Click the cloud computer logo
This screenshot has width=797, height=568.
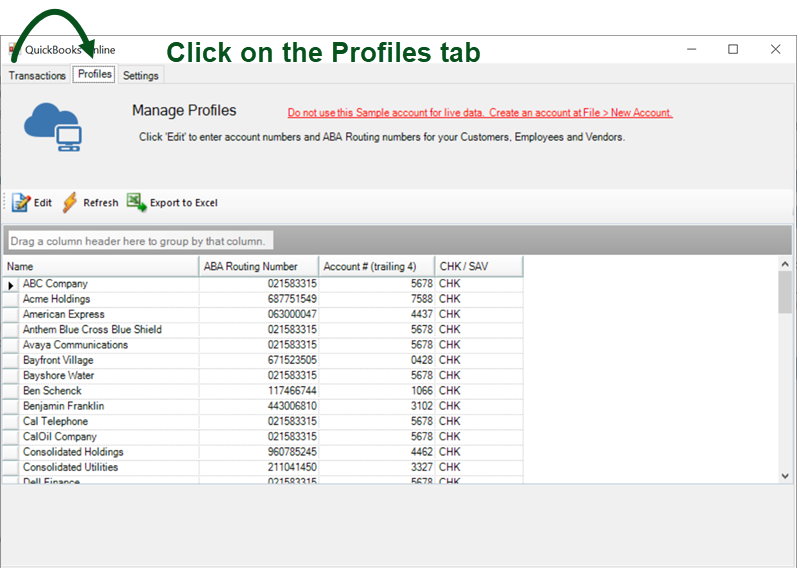click(53, 127)
